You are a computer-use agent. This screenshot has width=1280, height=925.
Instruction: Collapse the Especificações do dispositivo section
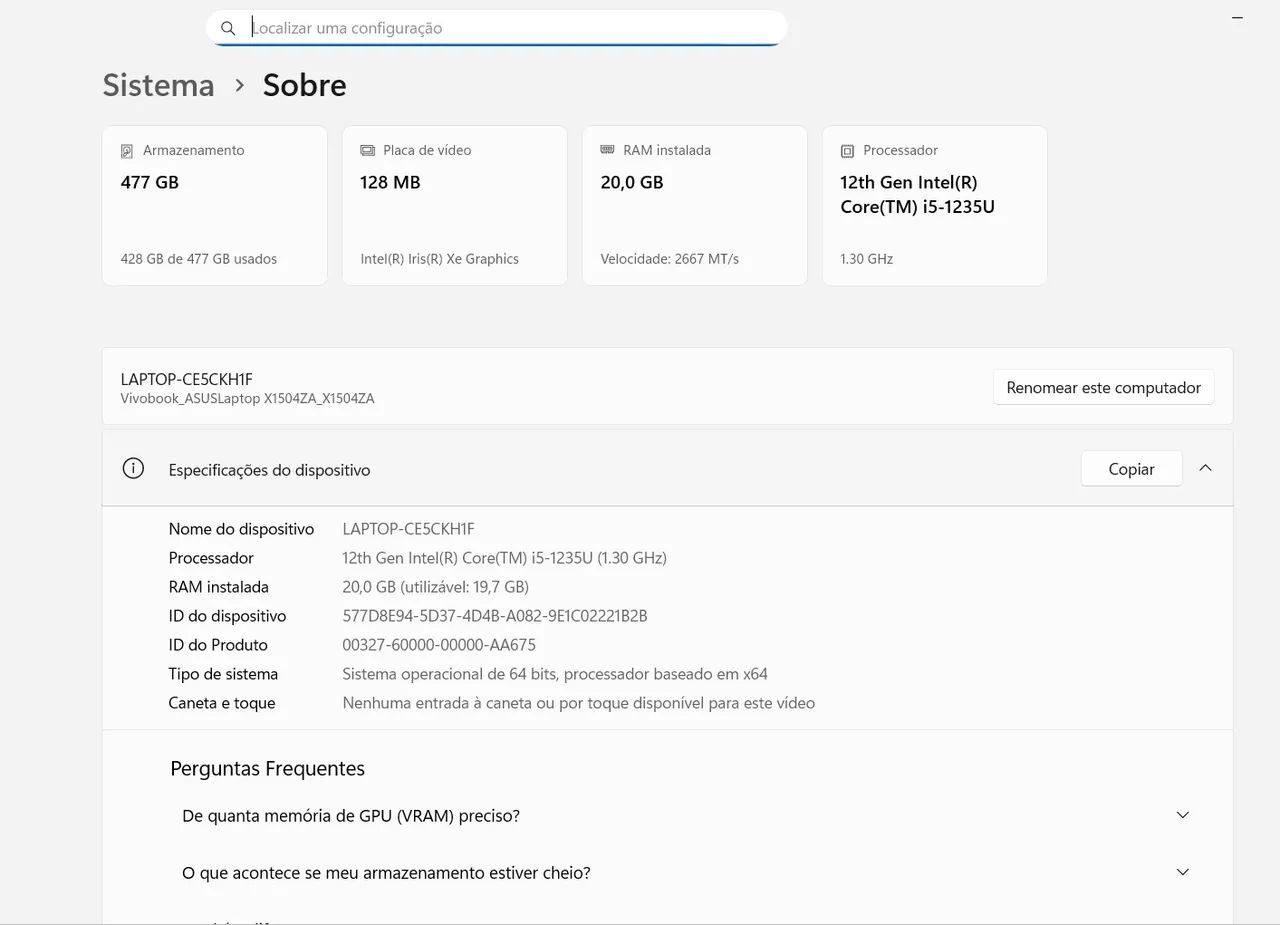[1205, 468]
